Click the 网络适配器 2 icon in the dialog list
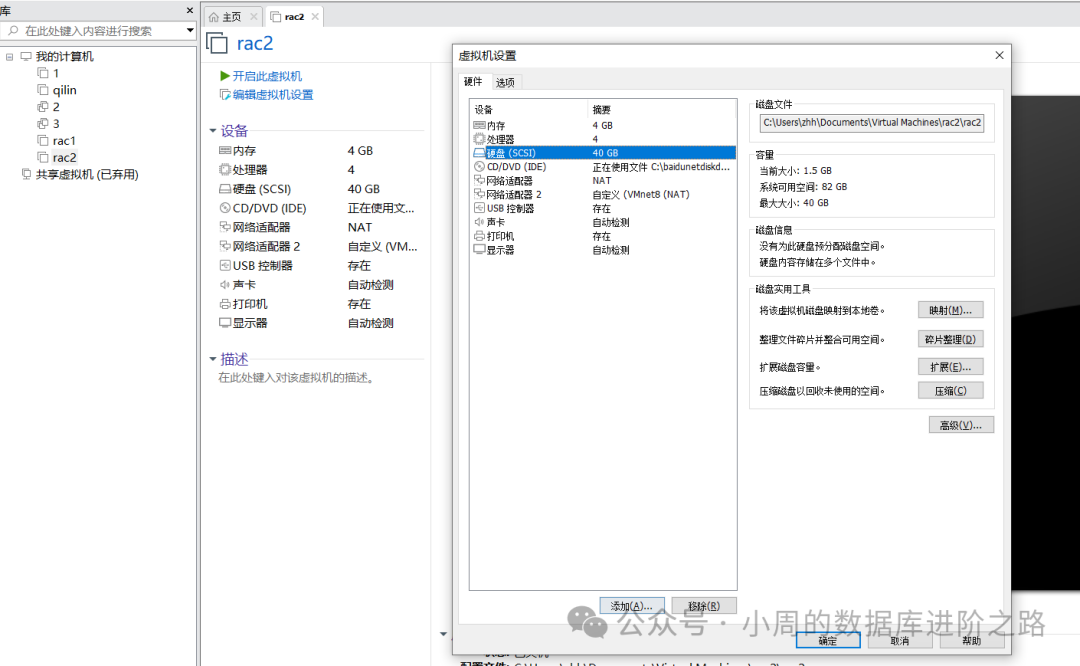 (479, 194)
